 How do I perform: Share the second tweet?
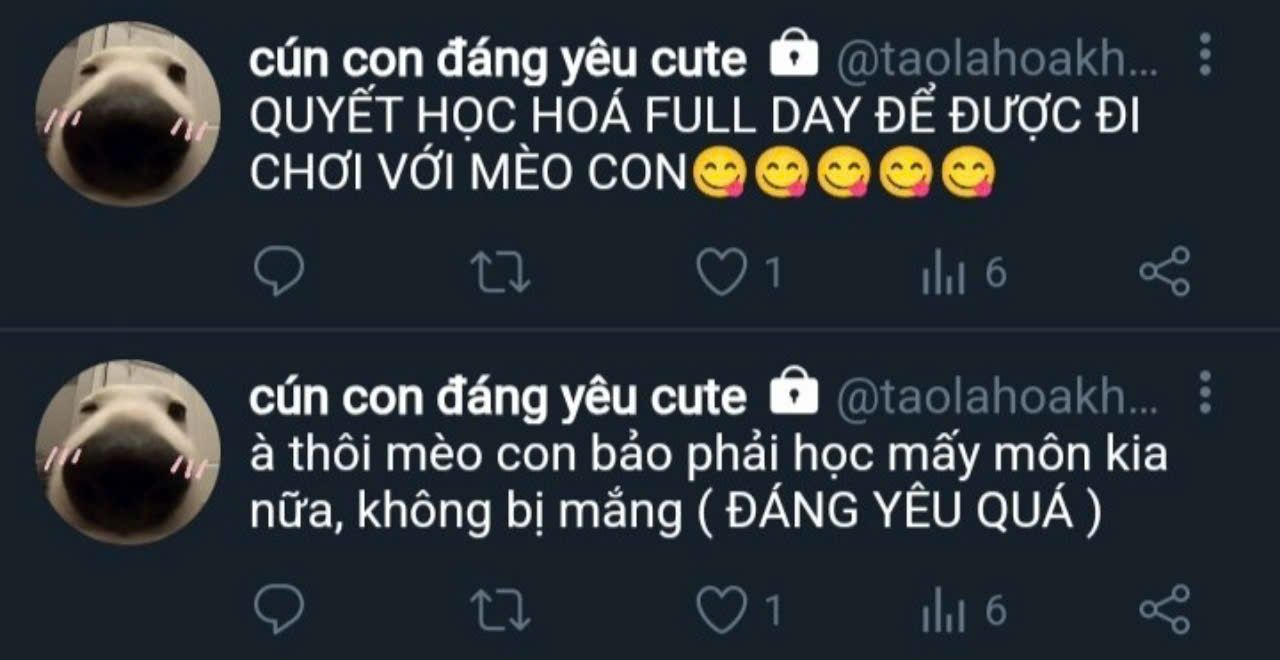(1165, 608)
